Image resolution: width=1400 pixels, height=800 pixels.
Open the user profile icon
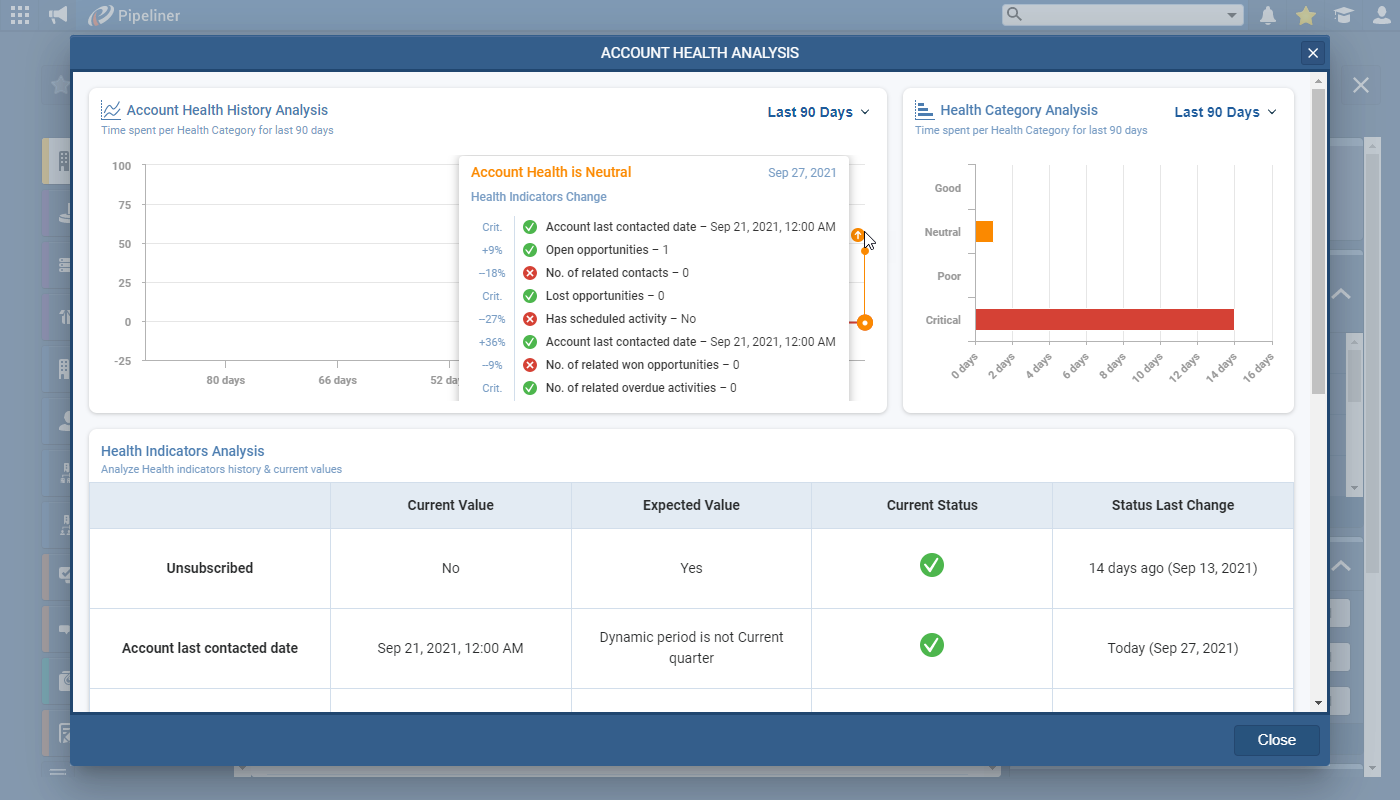point(1380,15)
